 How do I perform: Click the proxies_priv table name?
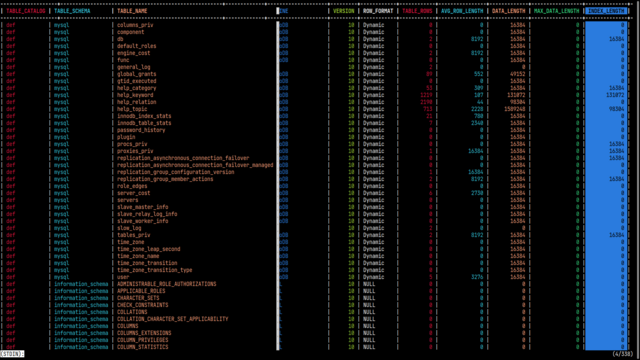click(135, 151)
